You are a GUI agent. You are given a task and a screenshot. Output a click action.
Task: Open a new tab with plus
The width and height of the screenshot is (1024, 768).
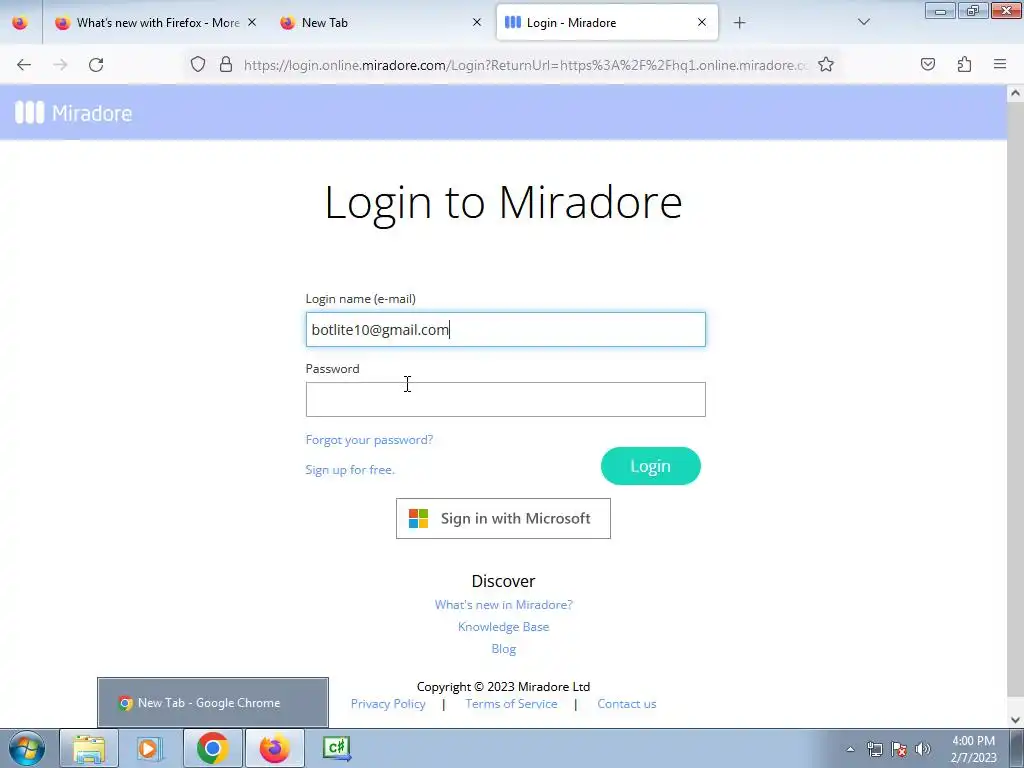[x=739, y=23]
